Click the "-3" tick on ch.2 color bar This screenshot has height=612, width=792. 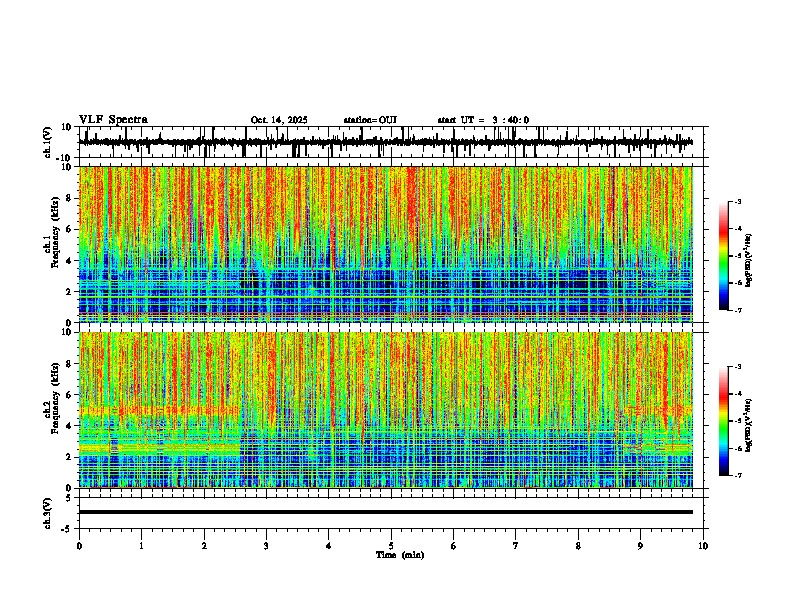738,367
